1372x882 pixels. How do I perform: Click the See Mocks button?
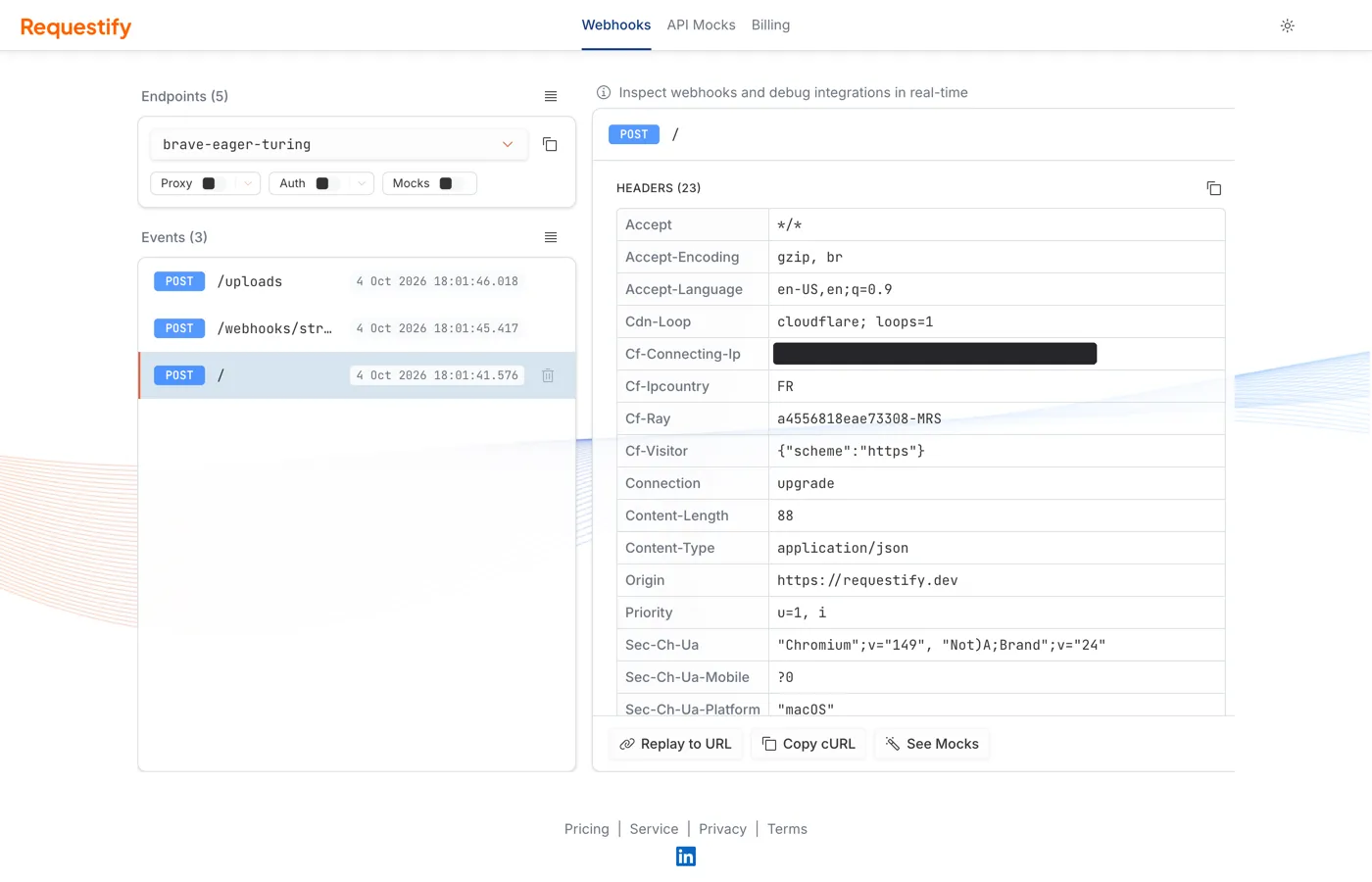coord(932,744)
